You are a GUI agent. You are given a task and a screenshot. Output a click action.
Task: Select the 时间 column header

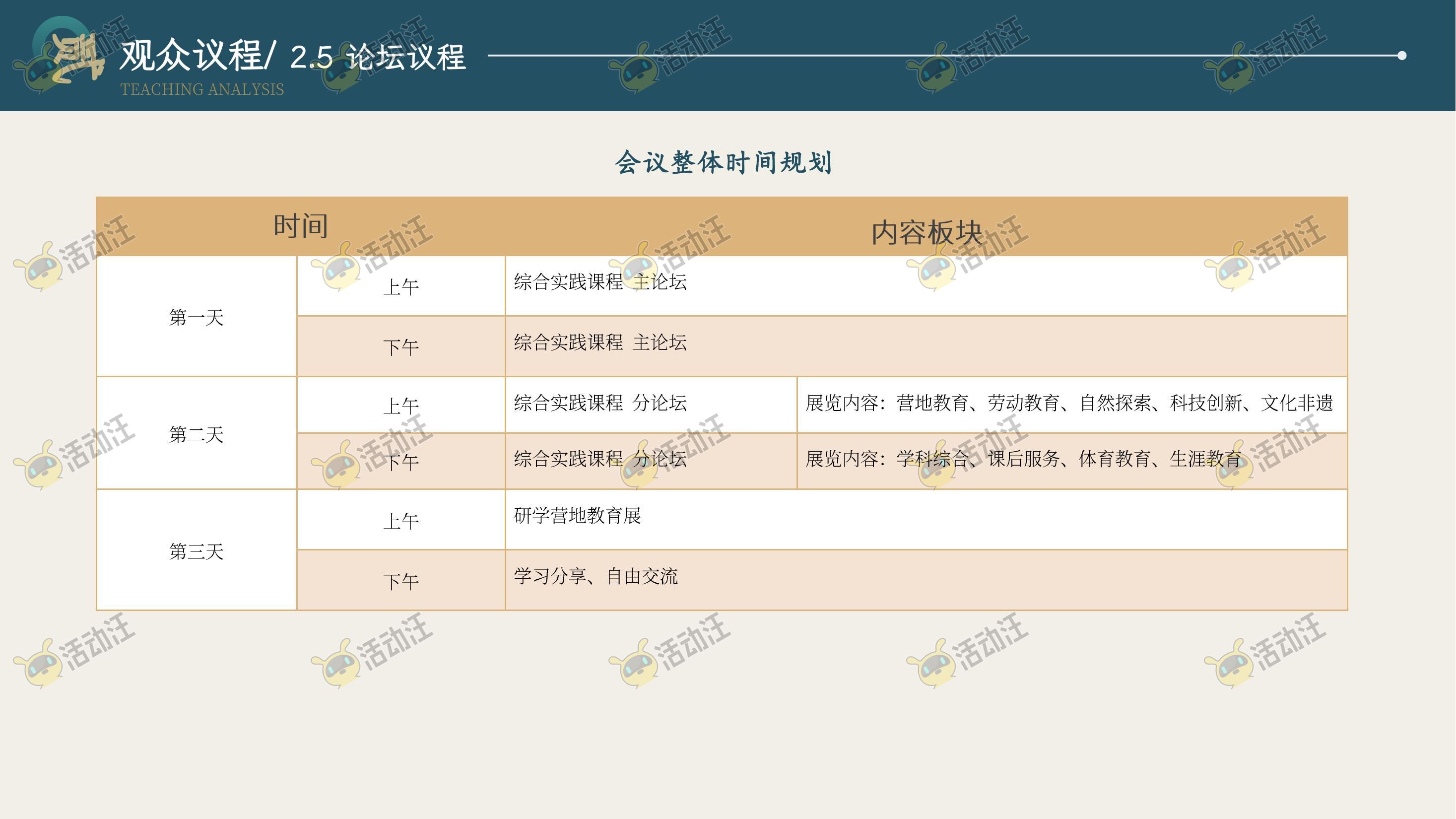(x=301, y=226)
